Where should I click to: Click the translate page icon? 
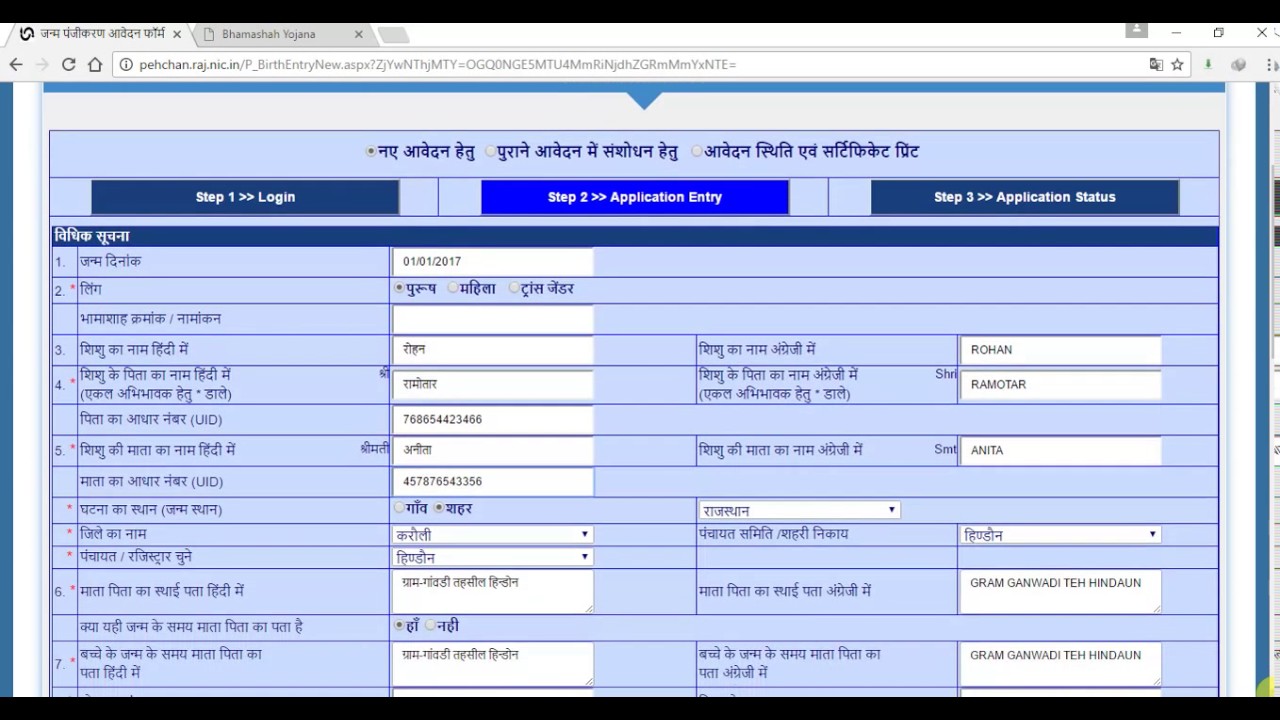coord(1156,64)
